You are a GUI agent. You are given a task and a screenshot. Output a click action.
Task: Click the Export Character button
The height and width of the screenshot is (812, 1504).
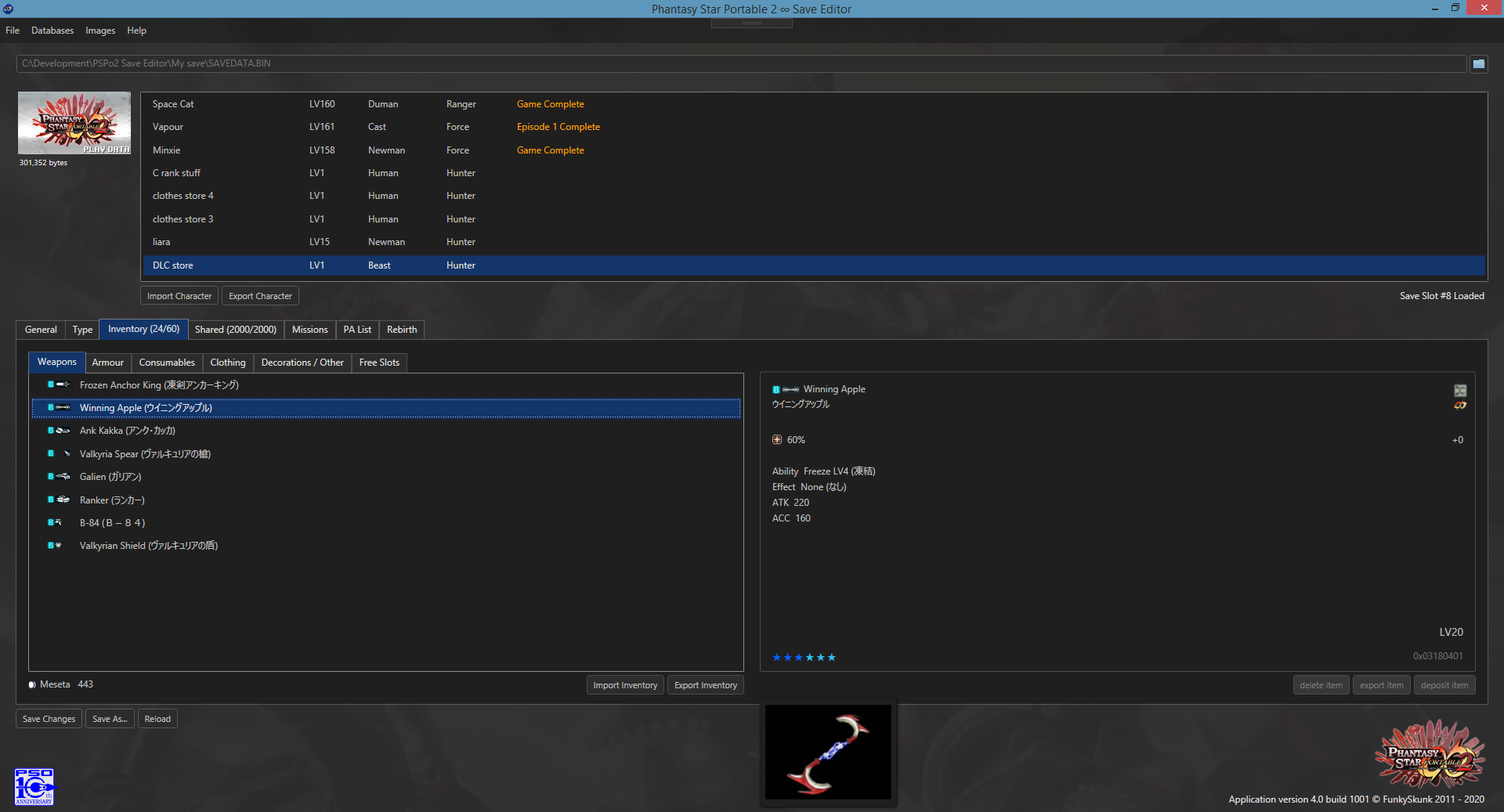[260, 296]
